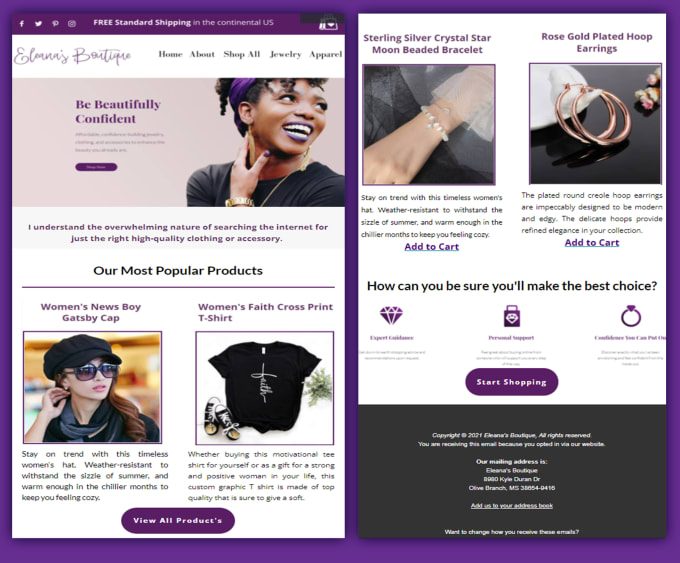Open the News Boy Gatsby Cap image
The height and width of the screenshot is (563, 680).
[x=92, y=387]
